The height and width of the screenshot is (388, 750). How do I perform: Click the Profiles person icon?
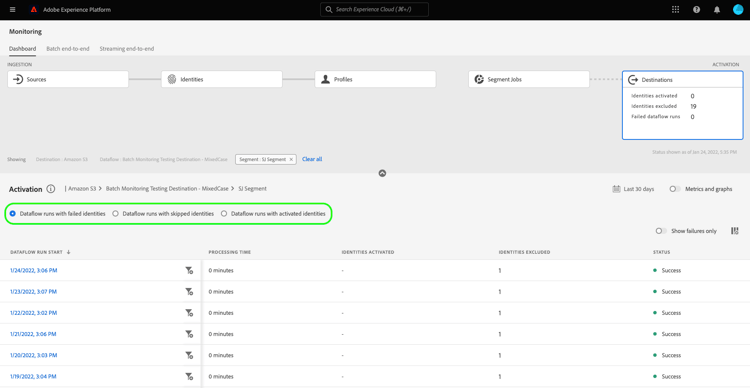(x=325, y=79)
